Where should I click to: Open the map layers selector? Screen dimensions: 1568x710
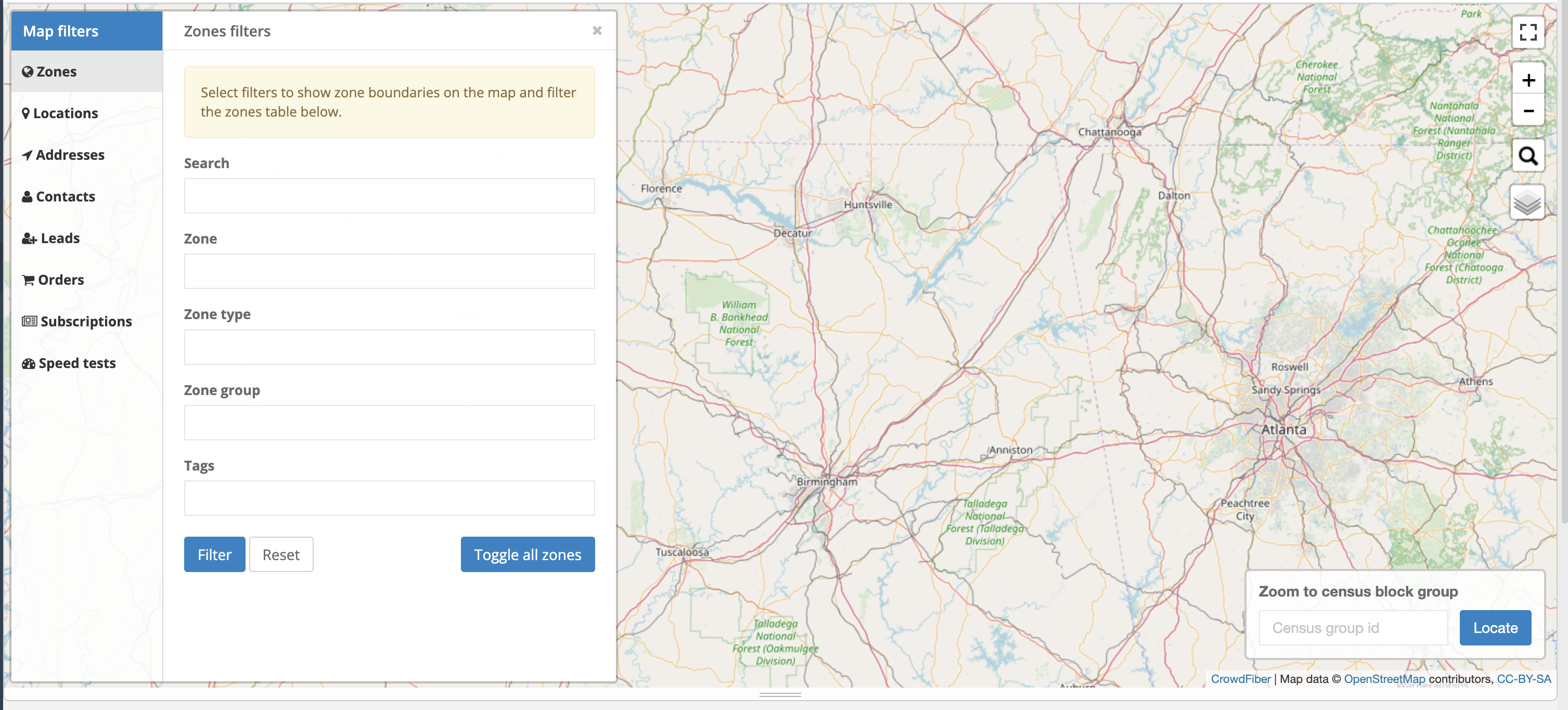click(1528, 201)
